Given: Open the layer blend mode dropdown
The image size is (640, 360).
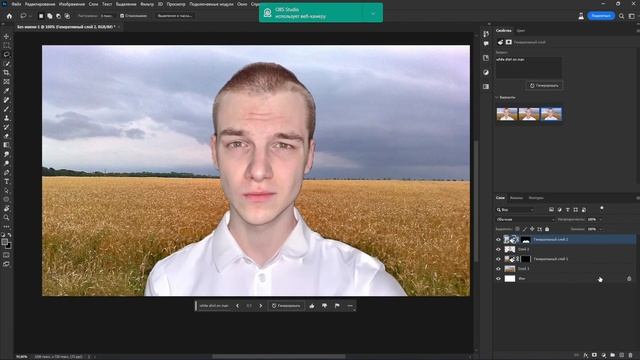Looking at the screenshot, I should [x=525, y=220].
